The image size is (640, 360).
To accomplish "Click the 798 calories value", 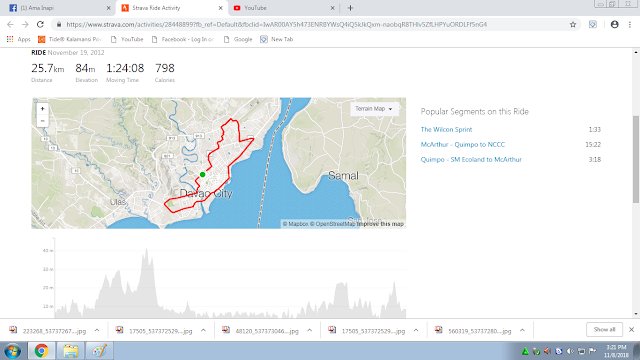I will 165,68.
